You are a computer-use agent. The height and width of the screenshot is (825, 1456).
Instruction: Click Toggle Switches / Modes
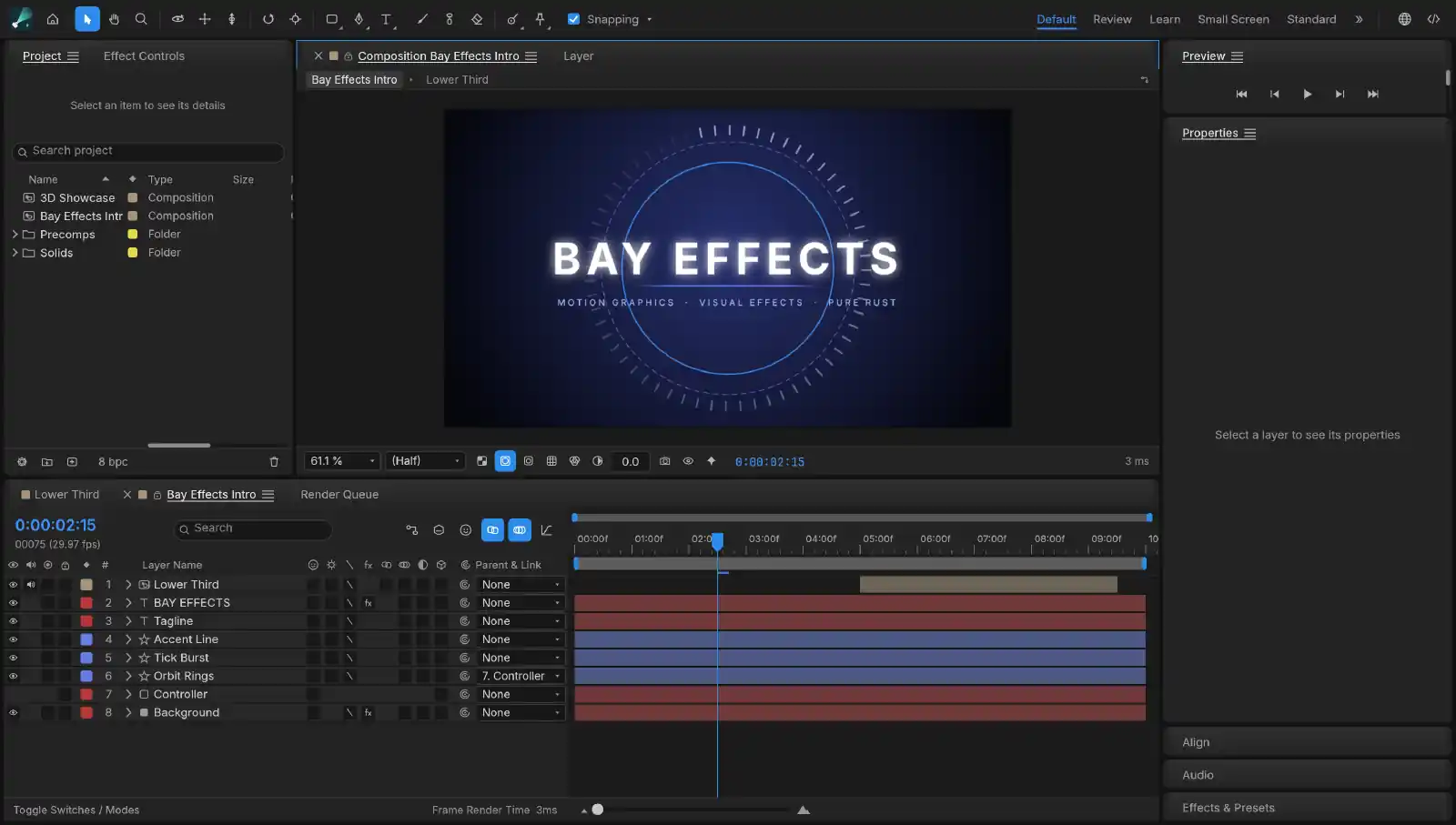(x=76, y=810)
